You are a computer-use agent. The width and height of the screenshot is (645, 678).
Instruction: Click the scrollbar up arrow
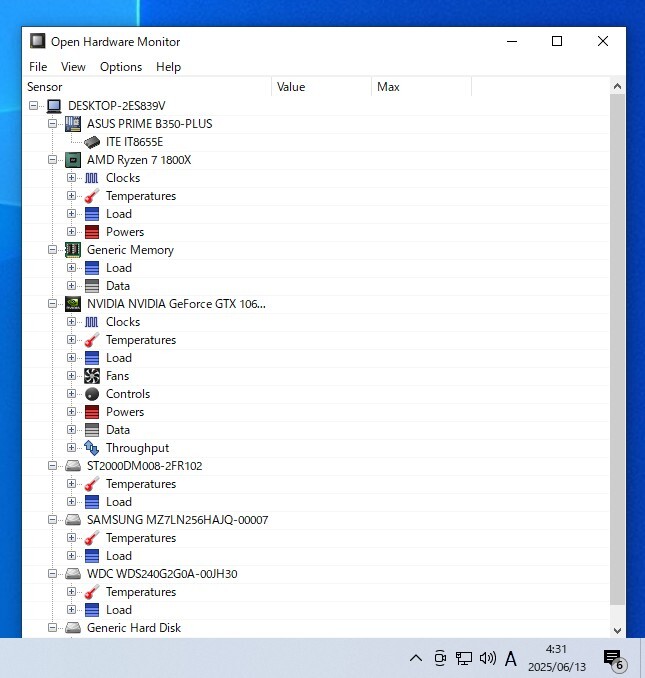point(617,86)
